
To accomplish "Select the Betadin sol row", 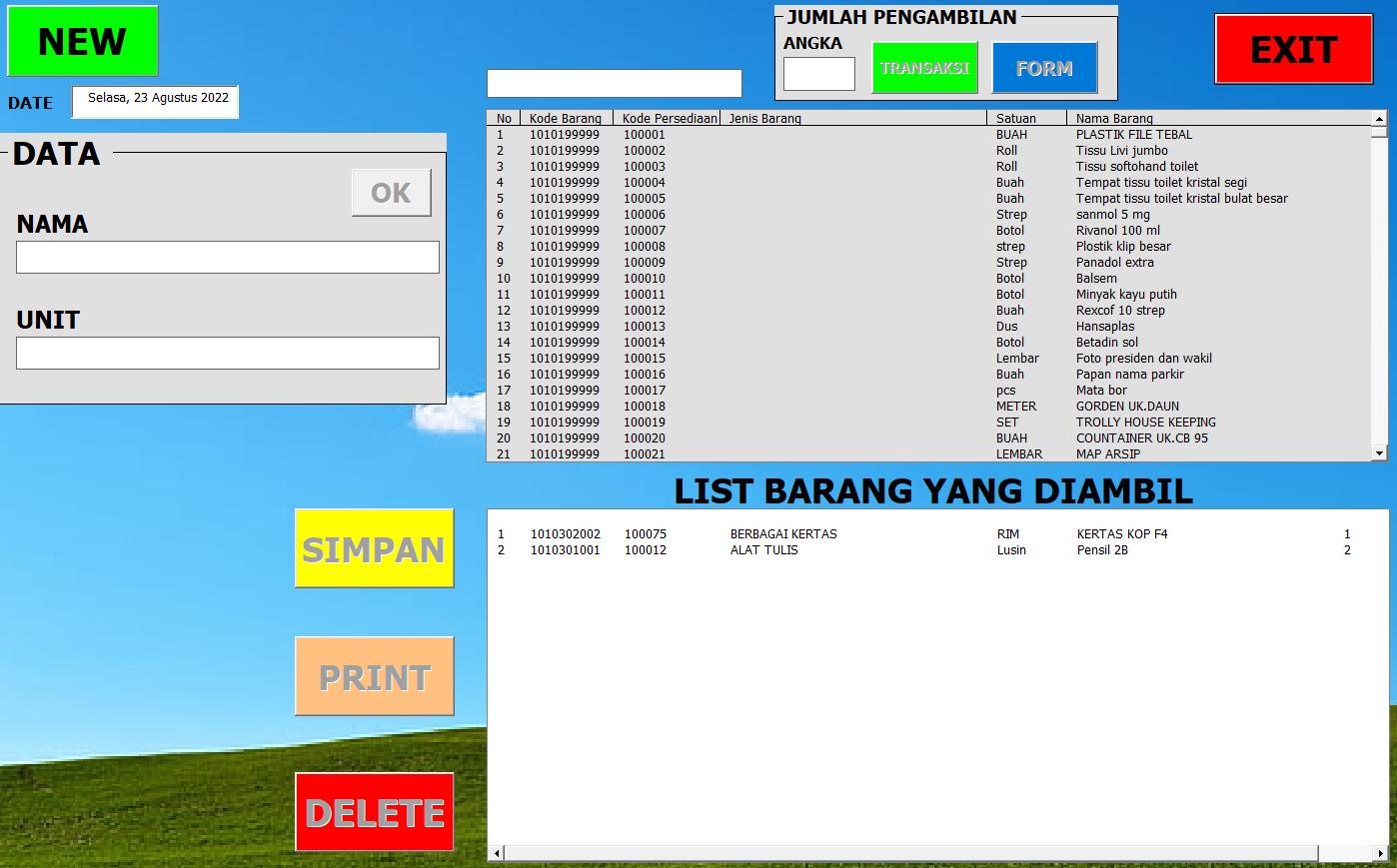I will coord(929,343).
